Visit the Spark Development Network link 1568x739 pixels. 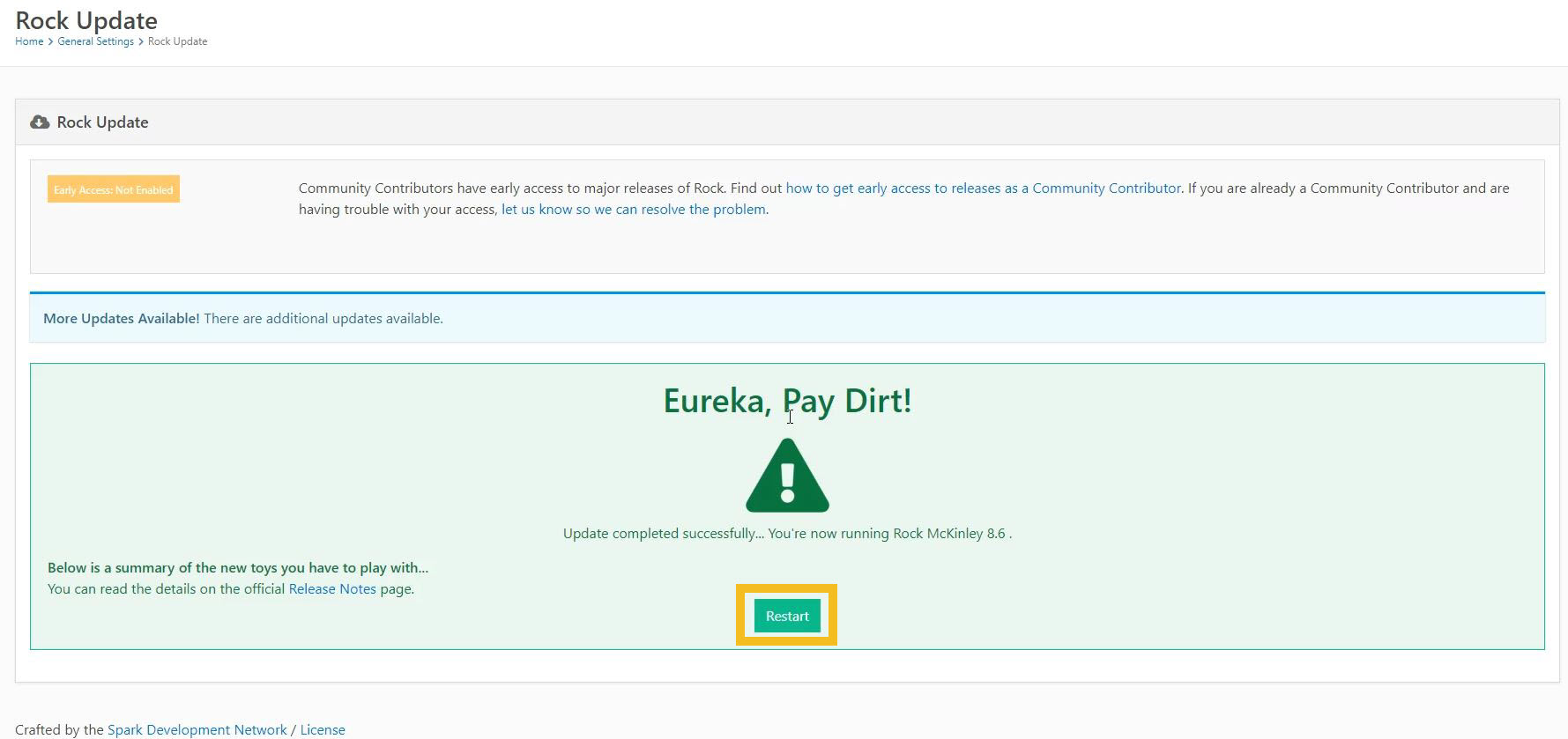pyautogui.click(x=197, y=729)
